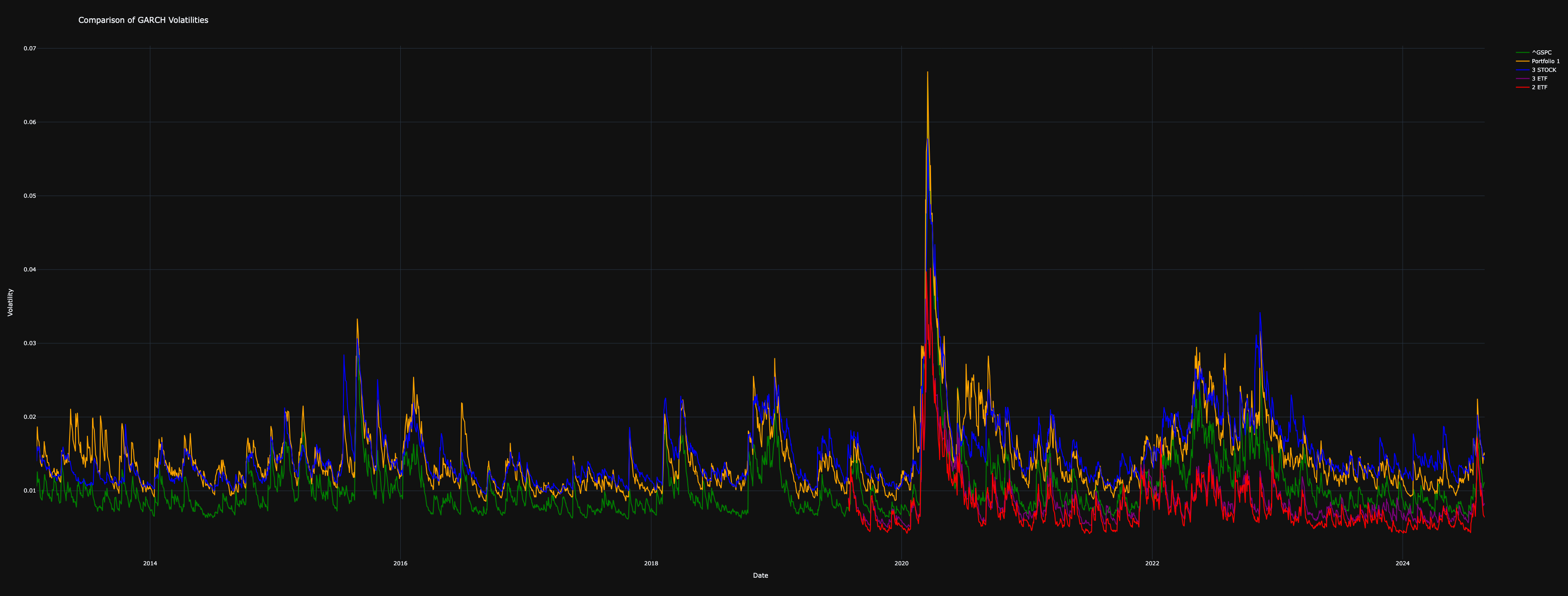Click the 2014 x-axis tick label

pos(150,564)
